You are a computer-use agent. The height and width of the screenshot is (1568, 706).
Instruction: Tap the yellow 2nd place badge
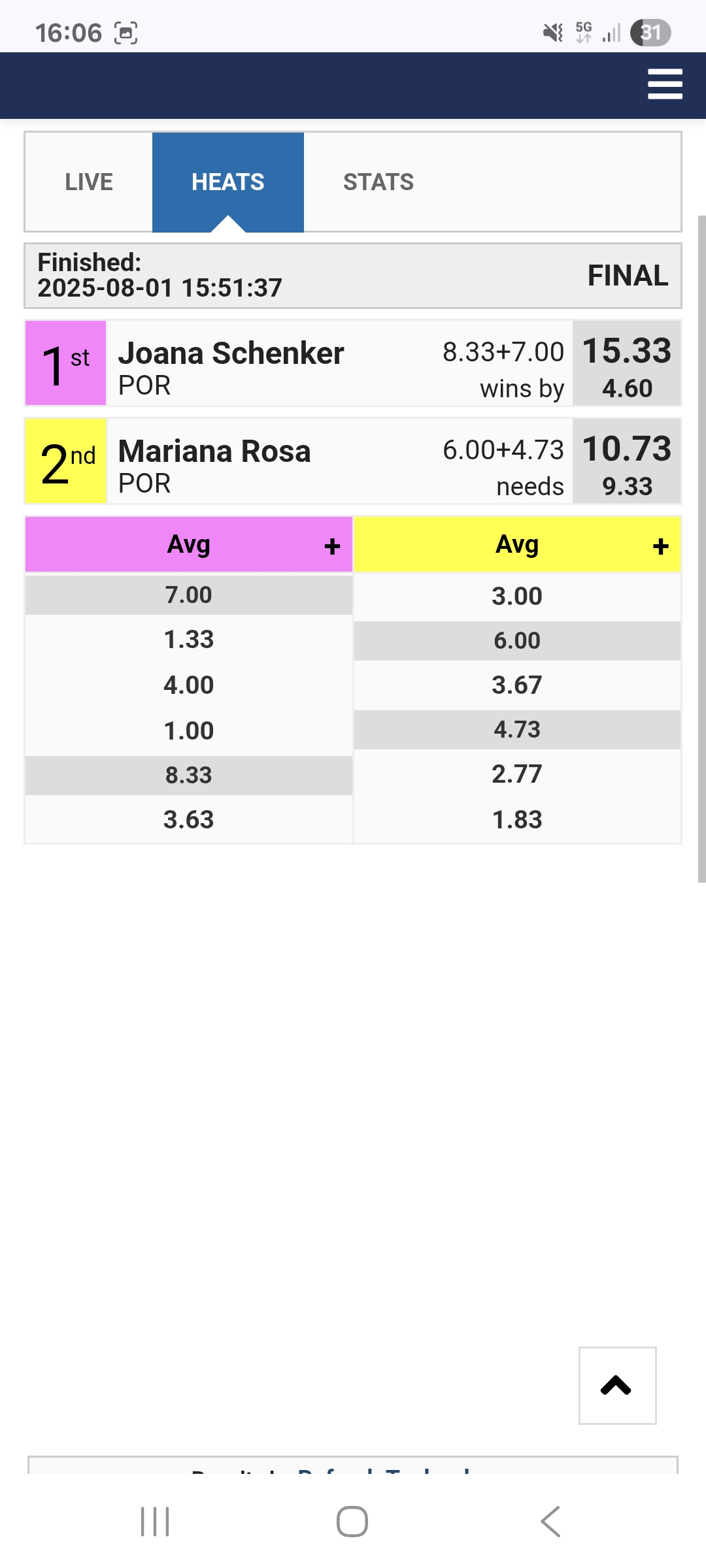65,461
